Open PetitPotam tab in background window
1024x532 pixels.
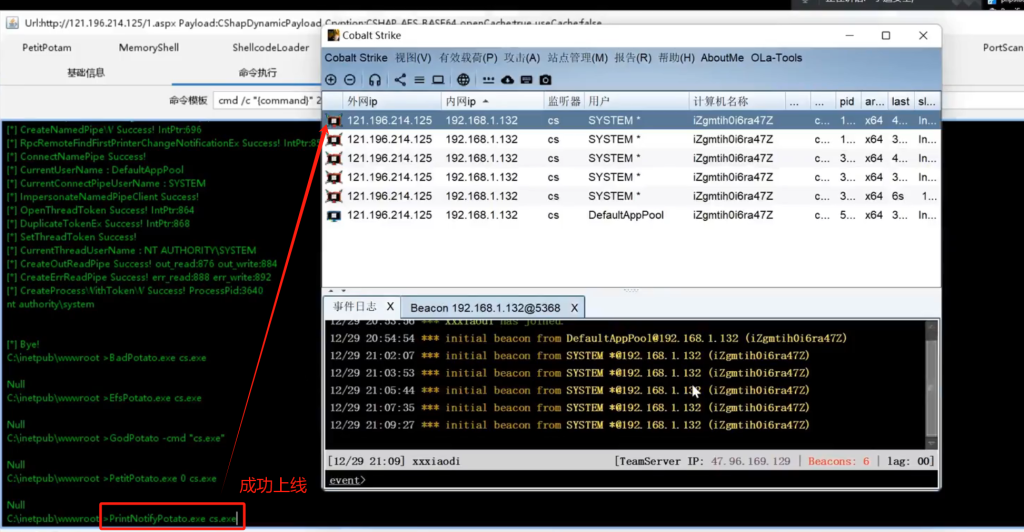47,48
